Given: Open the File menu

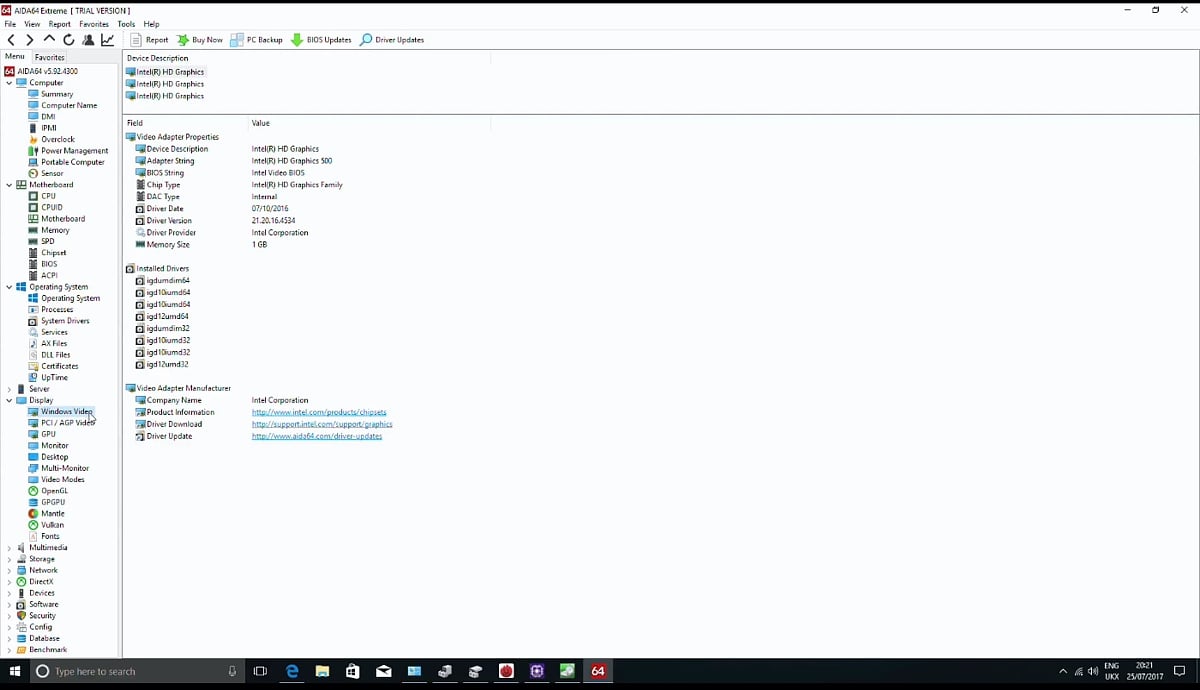Looking at the screenshot, I should [9, 24].
